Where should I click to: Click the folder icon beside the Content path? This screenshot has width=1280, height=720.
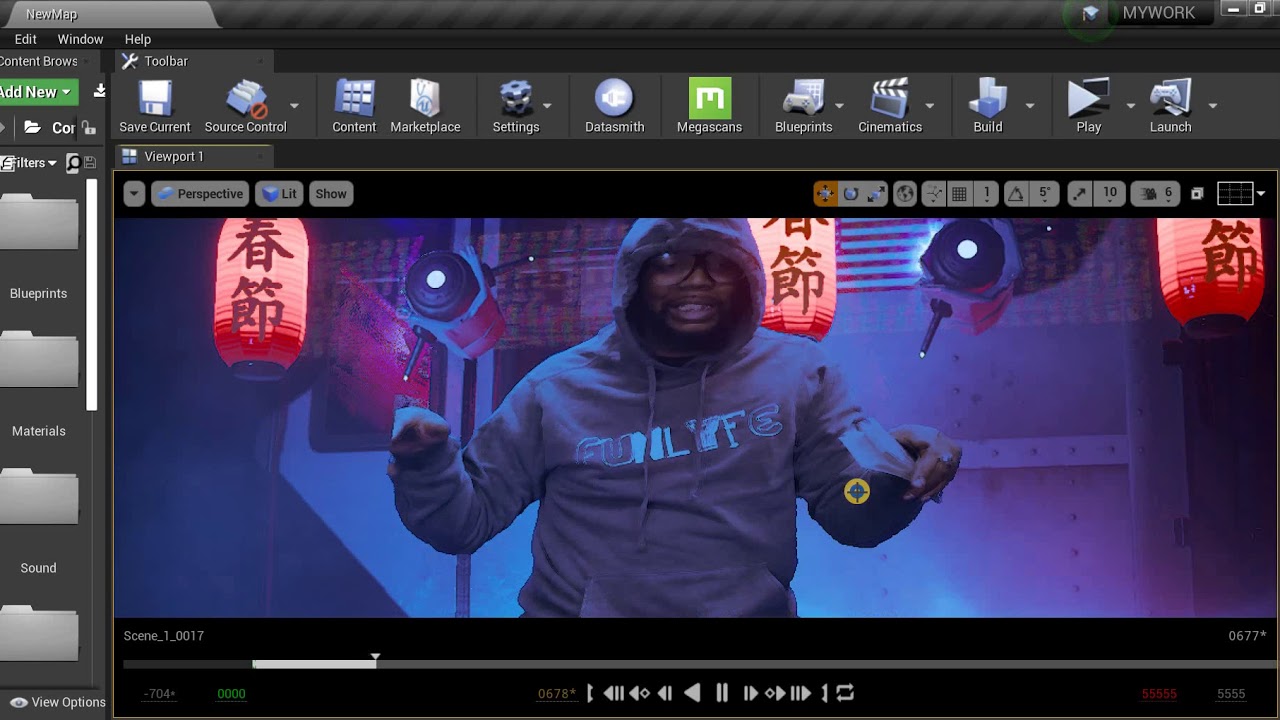coord(32,127)
